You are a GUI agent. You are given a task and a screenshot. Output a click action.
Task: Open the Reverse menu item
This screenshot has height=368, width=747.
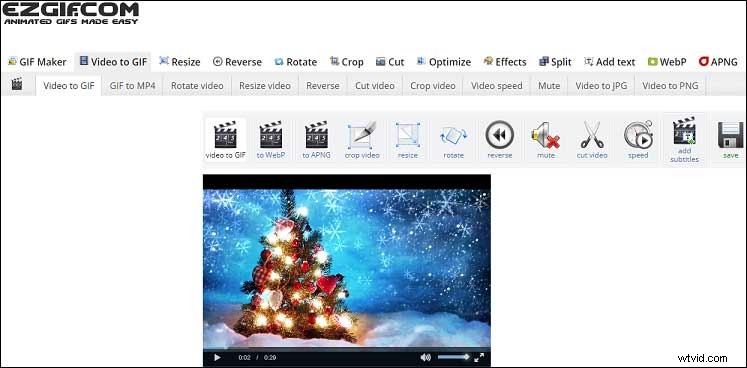237,62
